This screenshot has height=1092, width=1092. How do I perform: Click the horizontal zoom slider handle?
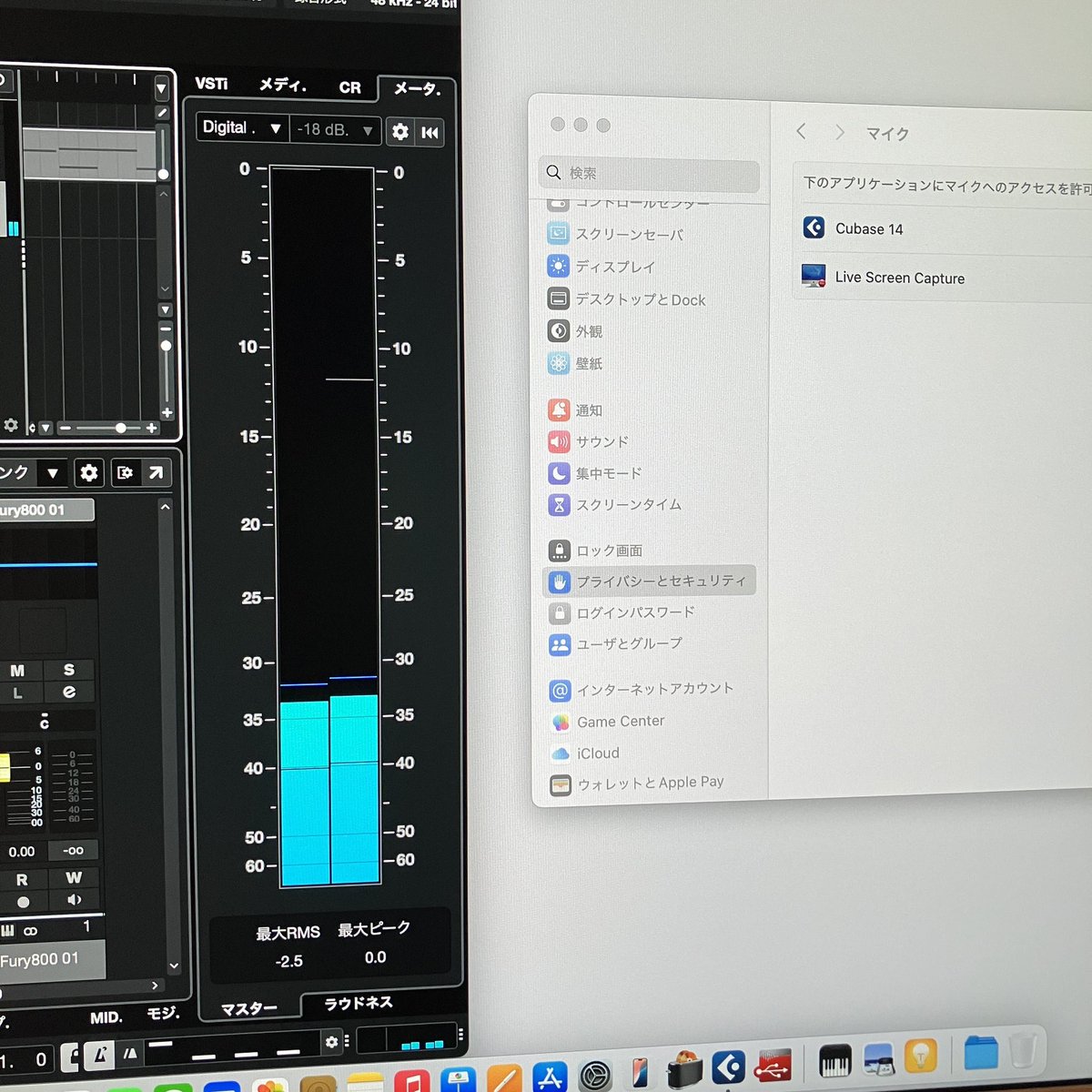120,428
